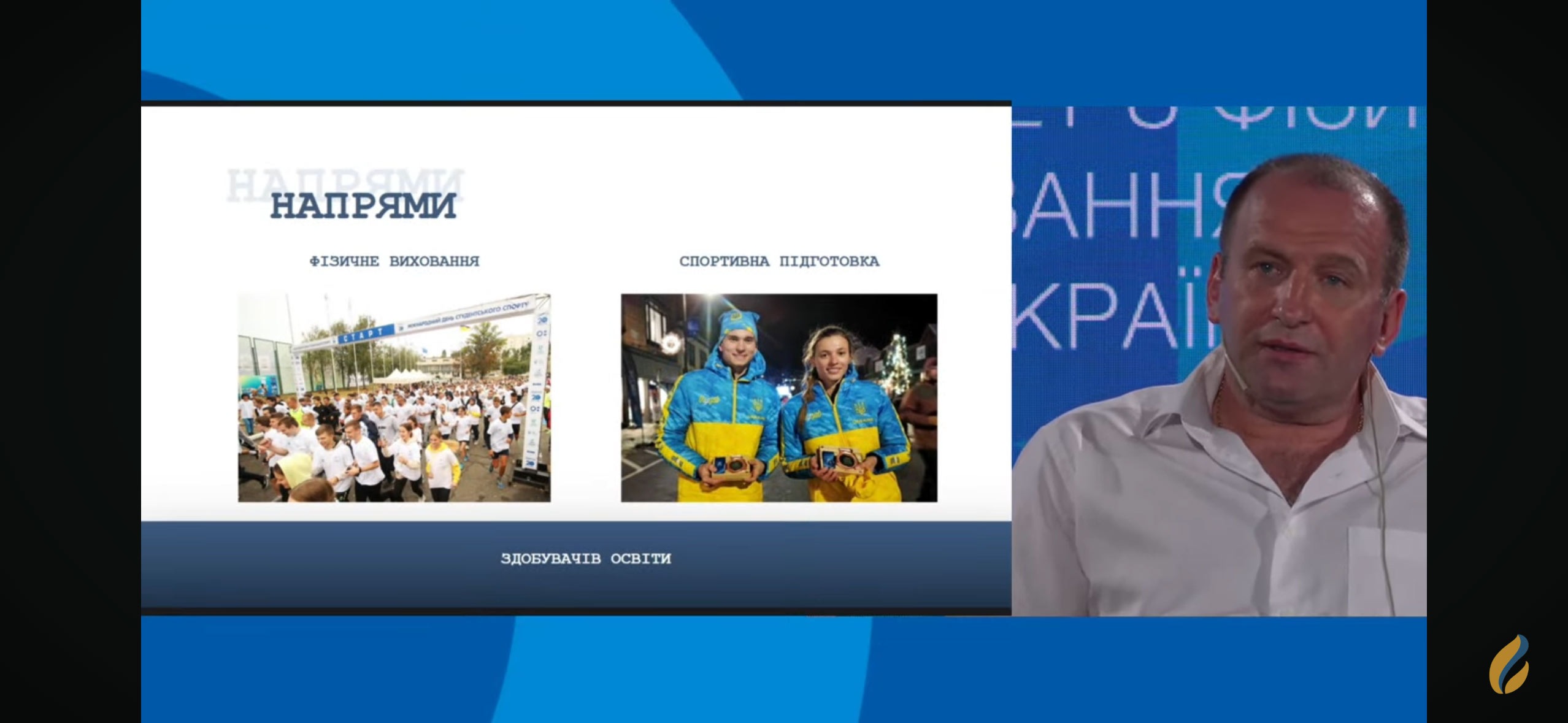Select the ФІЗИЧНЕ ВИХОВАННЯ caption
Viewport: 1568px width, 723px height.
point(394,261)
